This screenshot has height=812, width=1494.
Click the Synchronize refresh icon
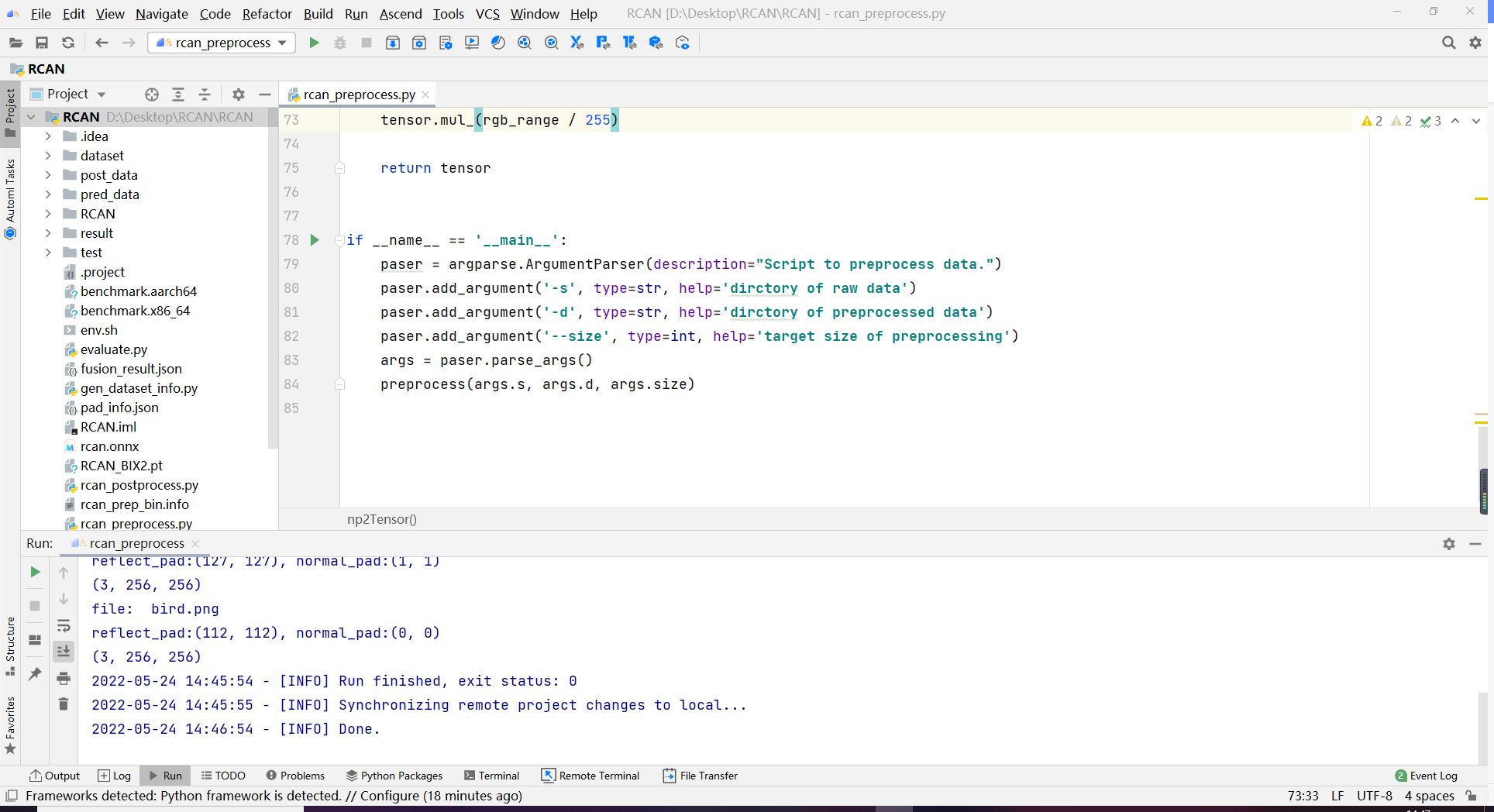pos(68,43)
